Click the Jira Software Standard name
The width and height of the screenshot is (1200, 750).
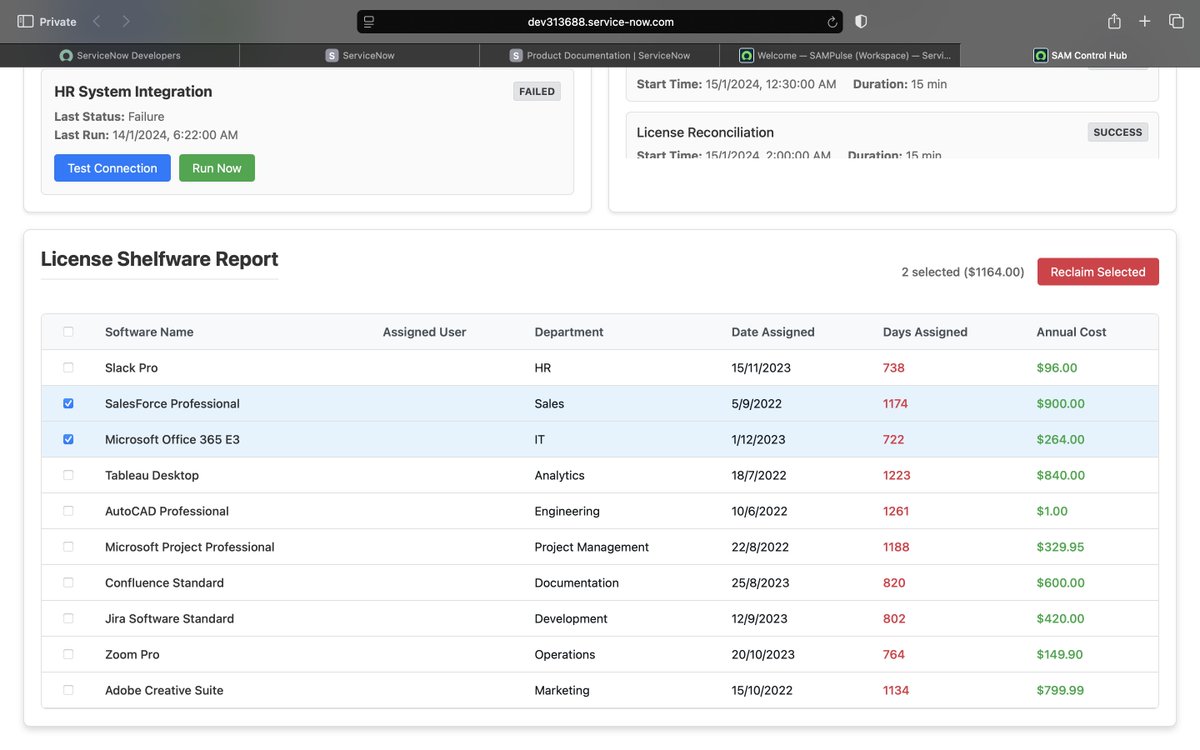click(x=169, y=619)
